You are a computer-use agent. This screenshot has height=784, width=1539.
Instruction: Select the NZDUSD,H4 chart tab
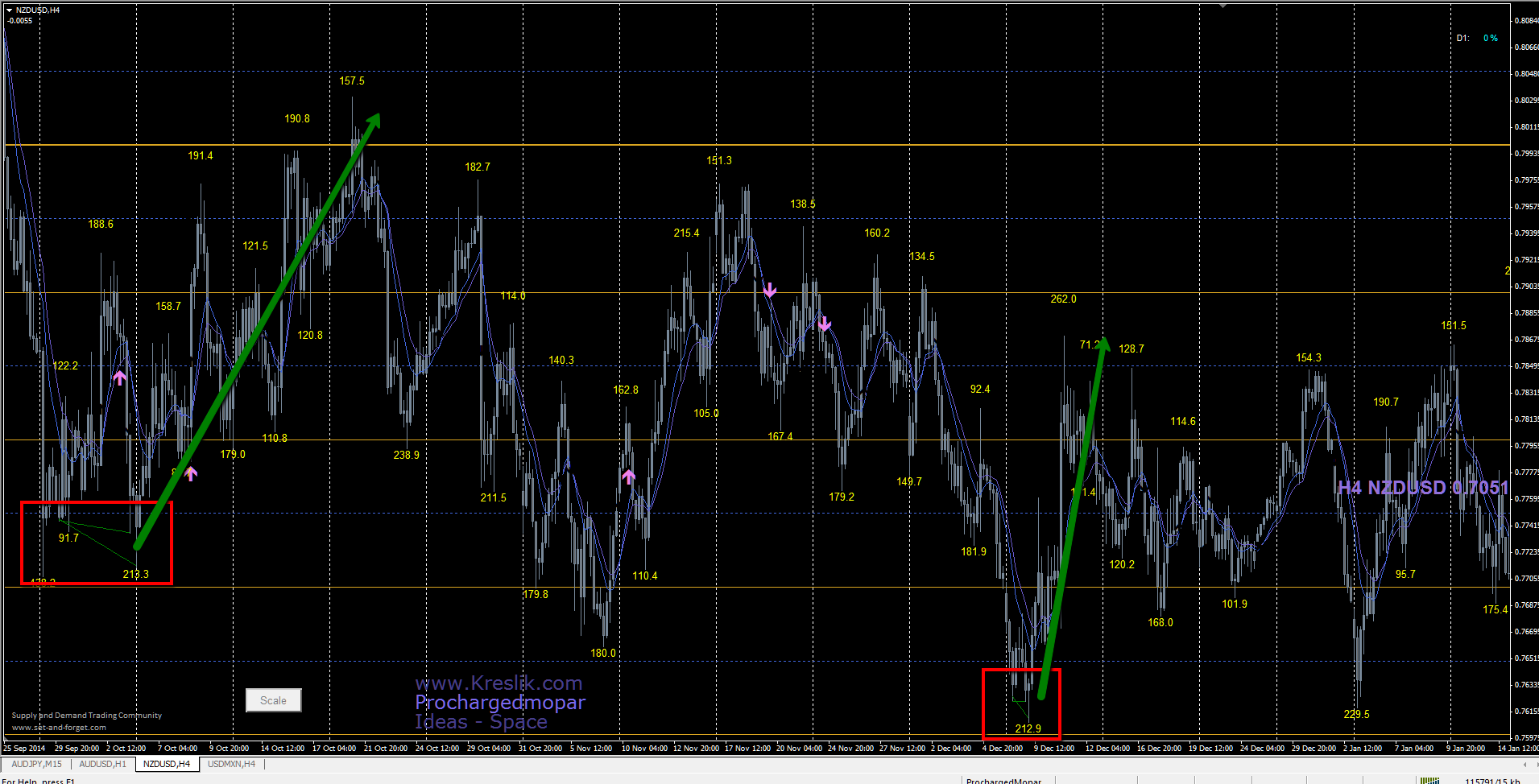tap(167, 764)
